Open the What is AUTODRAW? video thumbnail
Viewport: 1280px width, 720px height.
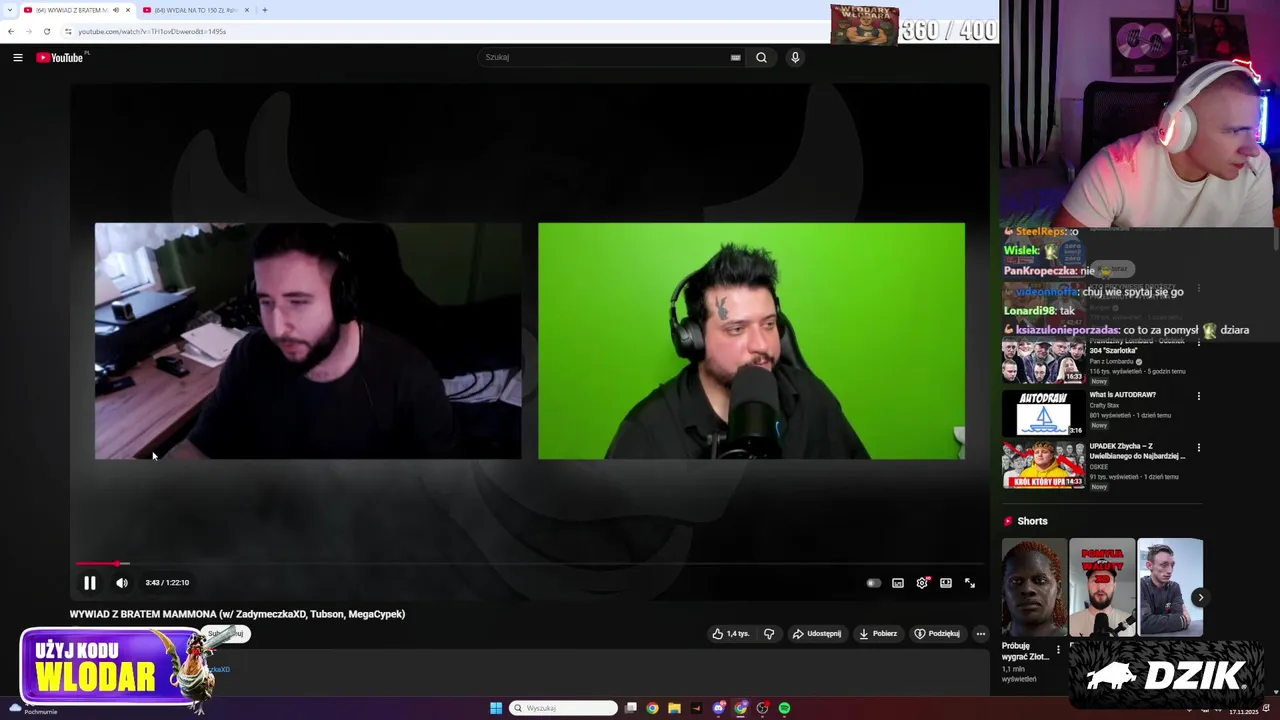[1043, 412]
